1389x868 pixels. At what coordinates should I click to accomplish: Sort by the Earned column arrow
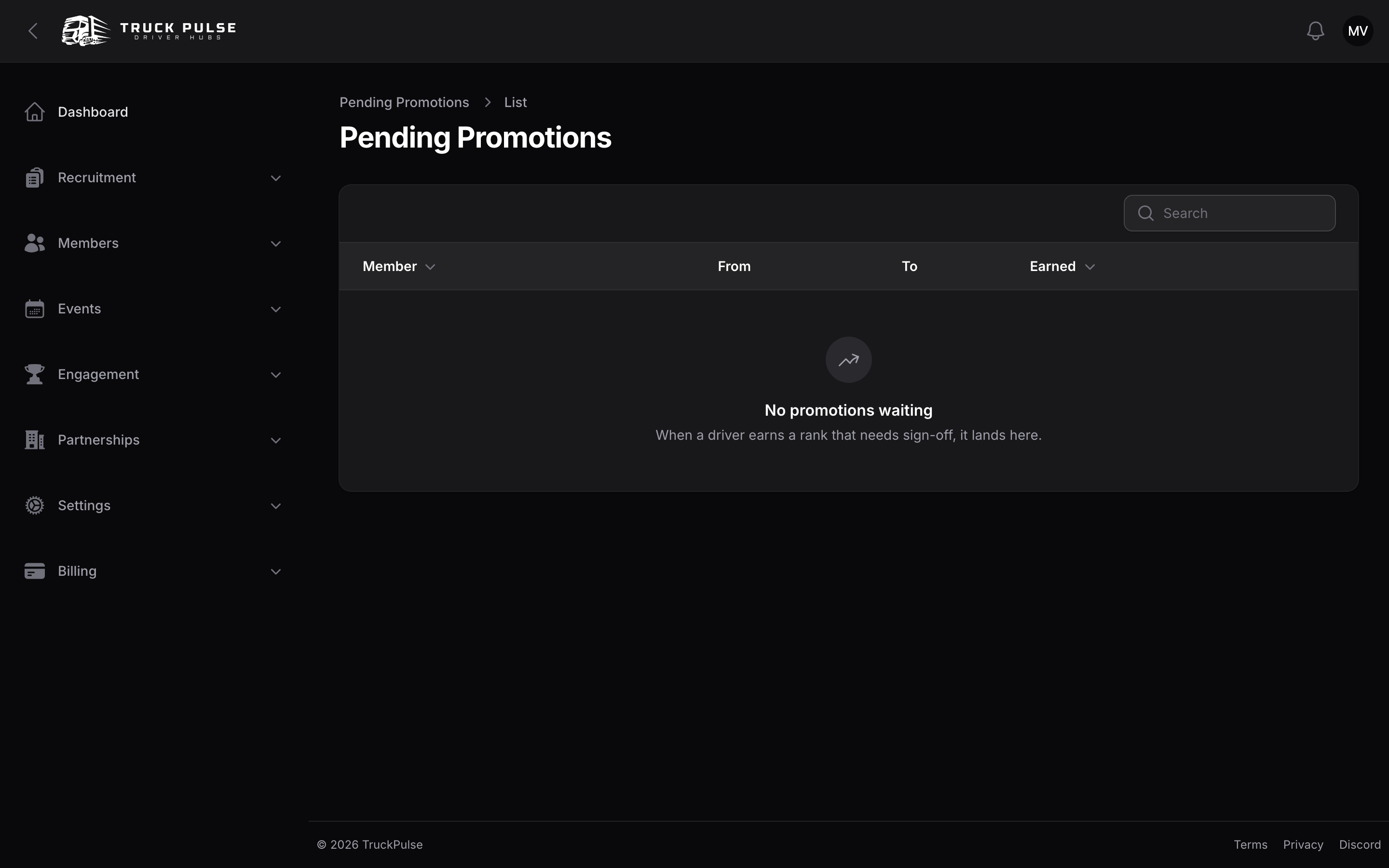click(x=1090, y=267)
